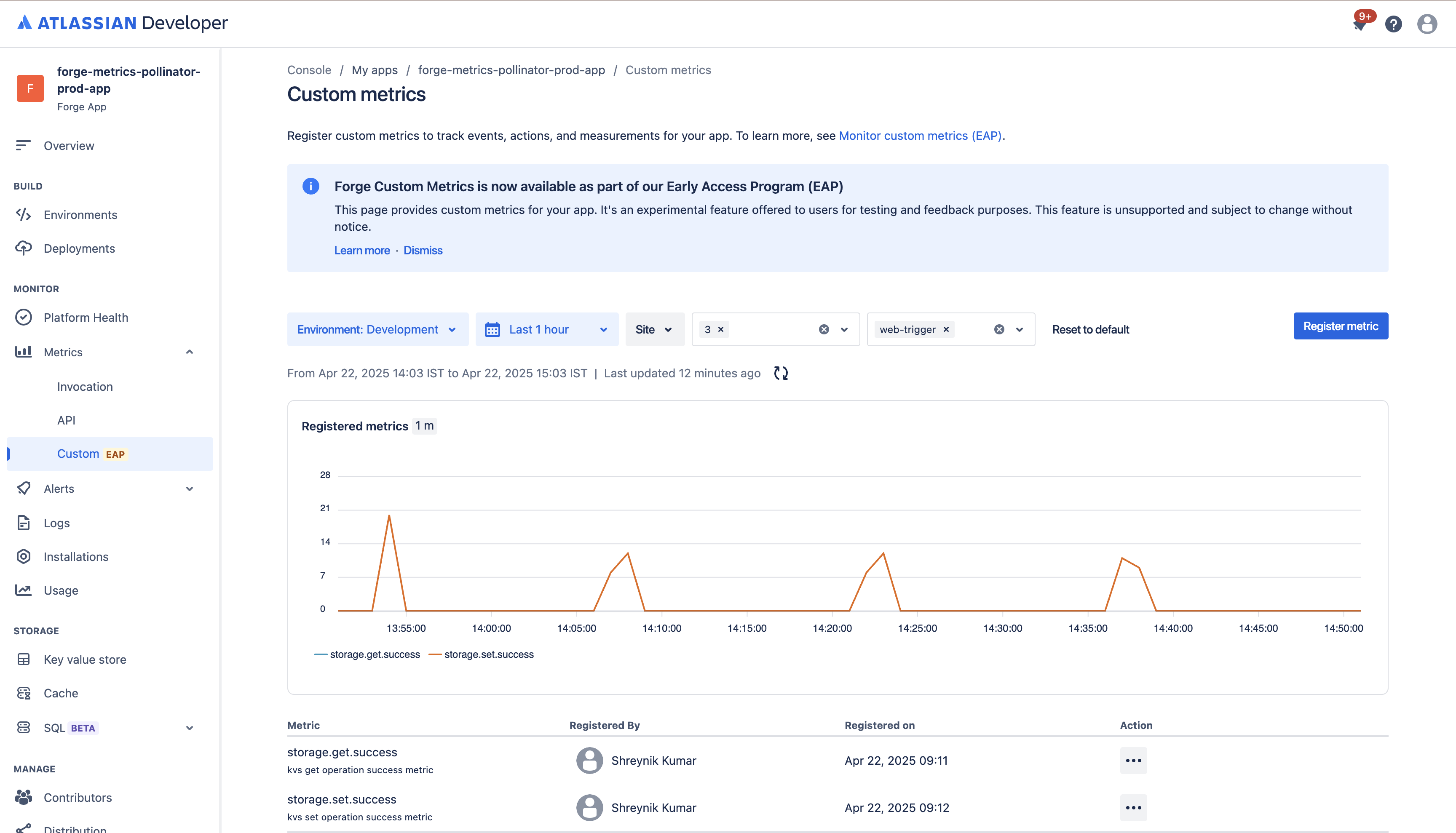Remove the web-trigger filter tag
Screen dimensions: 1456x833
947,329
